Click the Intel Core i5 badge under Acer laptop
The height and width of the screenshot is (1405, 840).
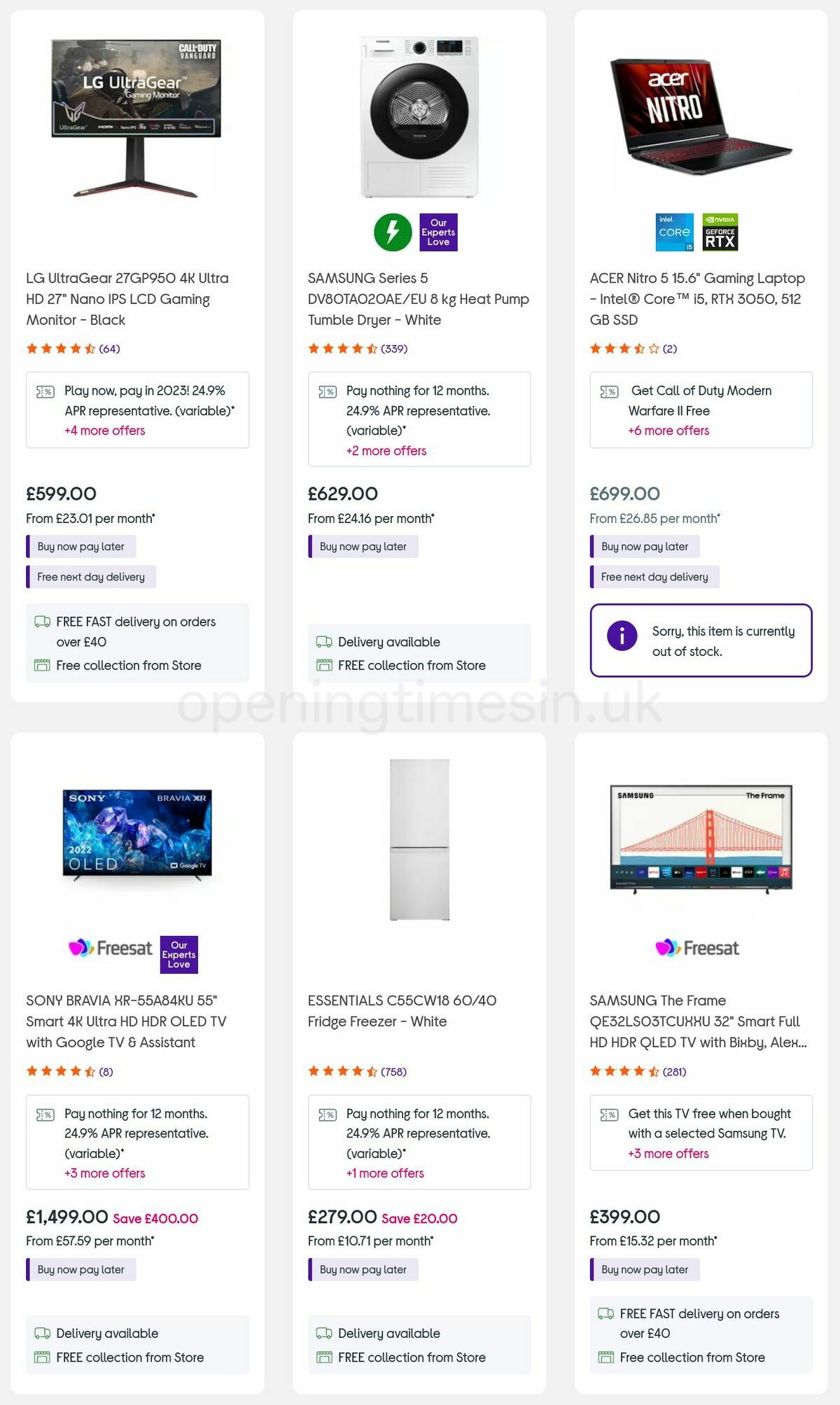tap(673, 232)
